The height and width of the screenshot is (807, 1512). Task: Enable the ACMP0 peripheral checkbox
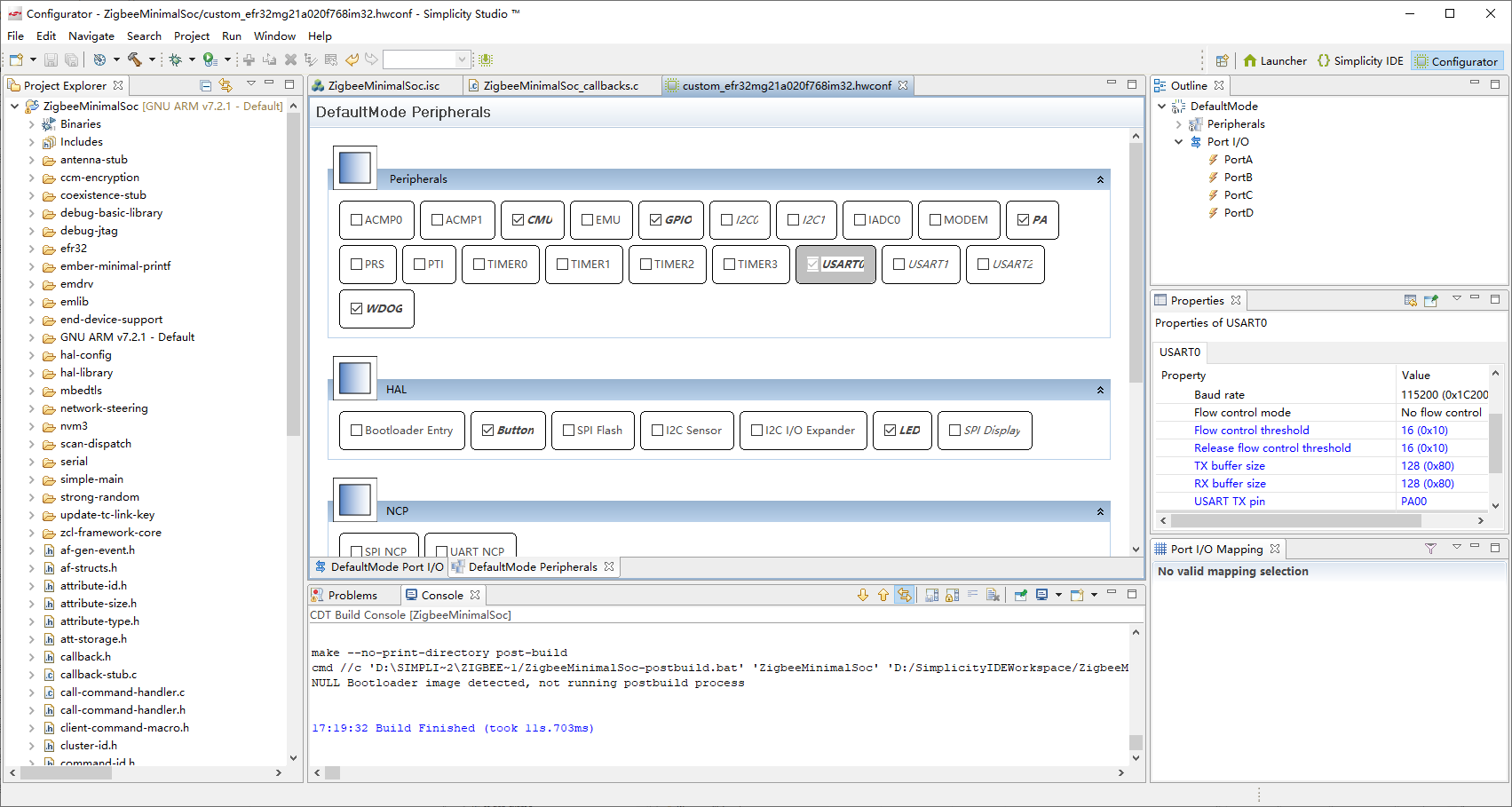(x=357, y=220)
